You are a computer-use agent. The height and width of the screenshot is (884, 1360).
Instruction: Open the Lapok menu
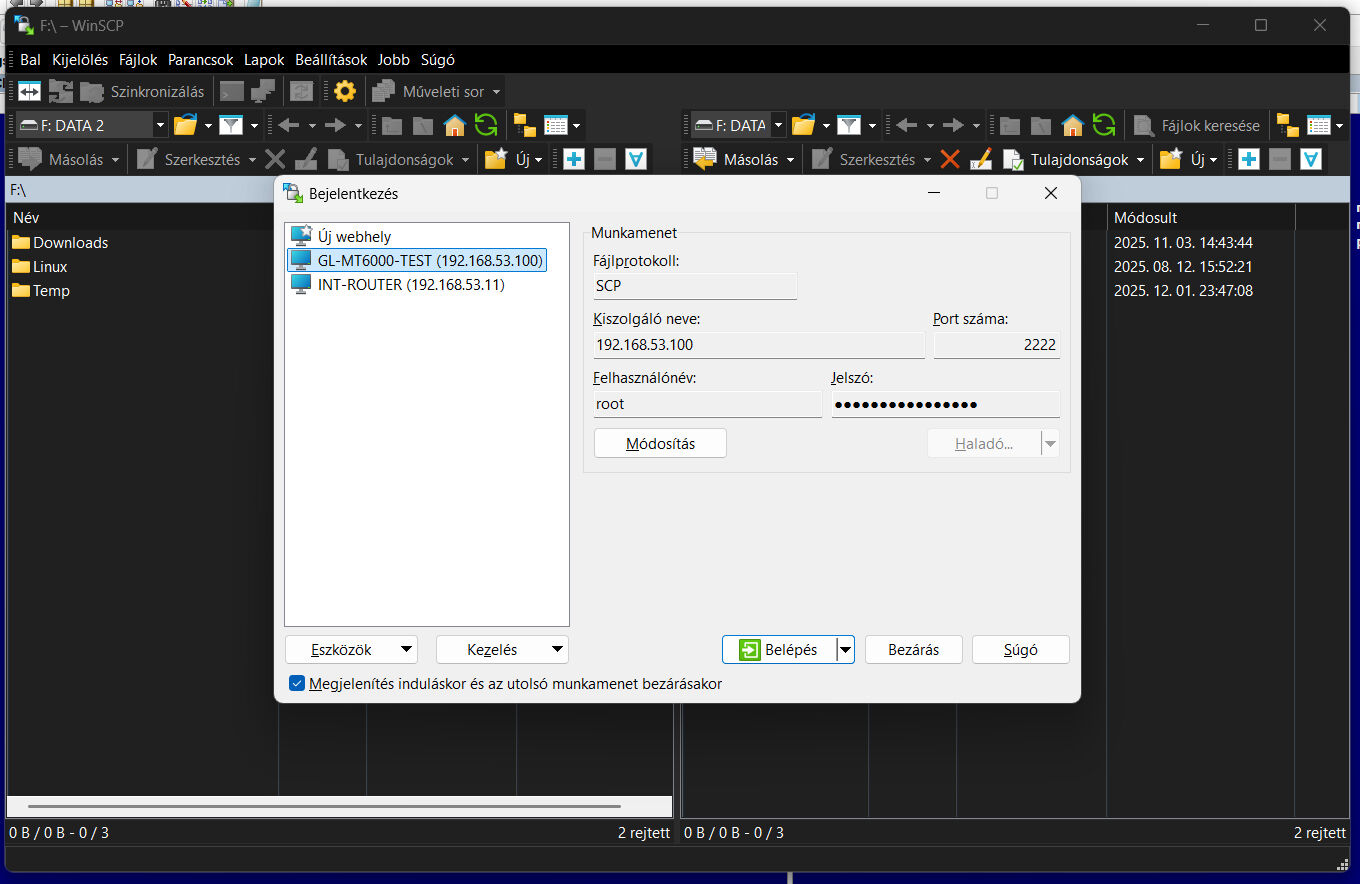point(264,60)
